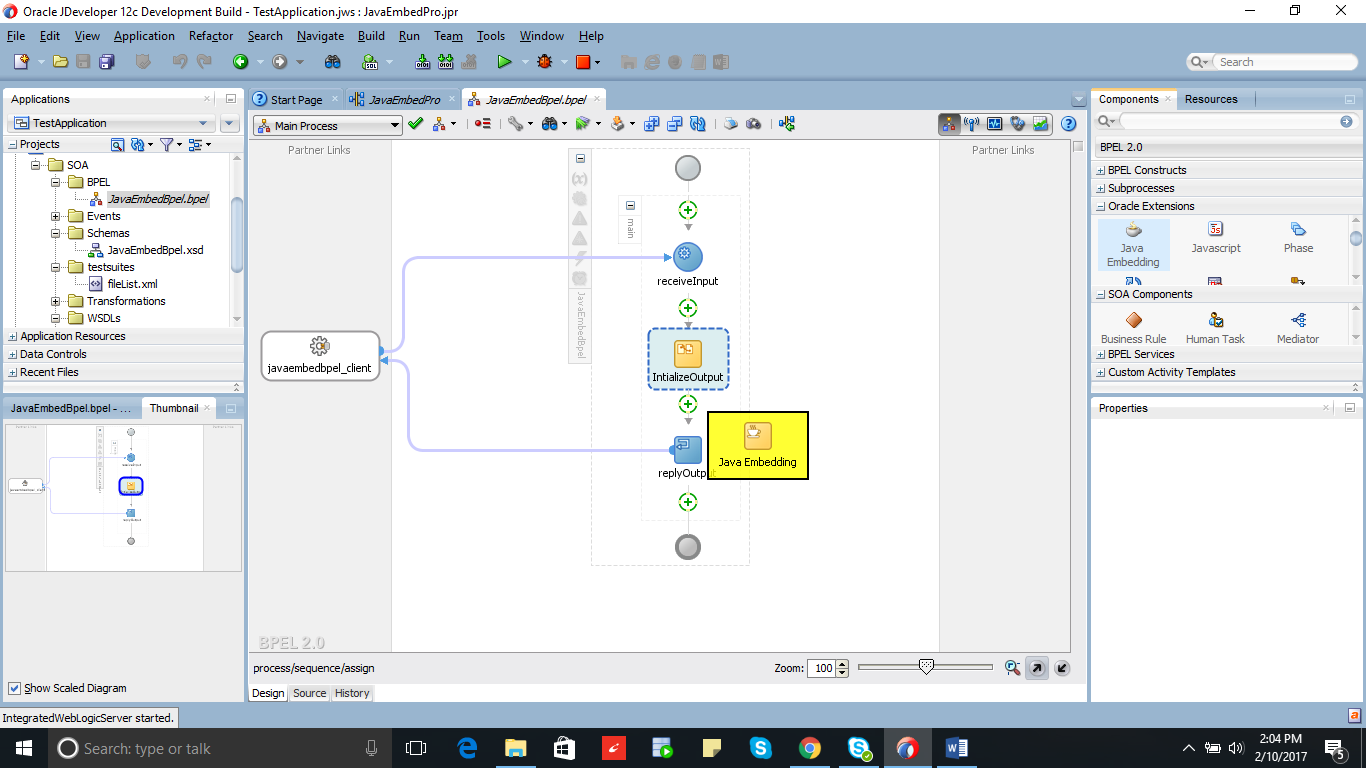The width and height of the screenshot is (1366, 768).
Task: Click the Expand All icon in BPEL toolbar
Action: tap(651, 124)
